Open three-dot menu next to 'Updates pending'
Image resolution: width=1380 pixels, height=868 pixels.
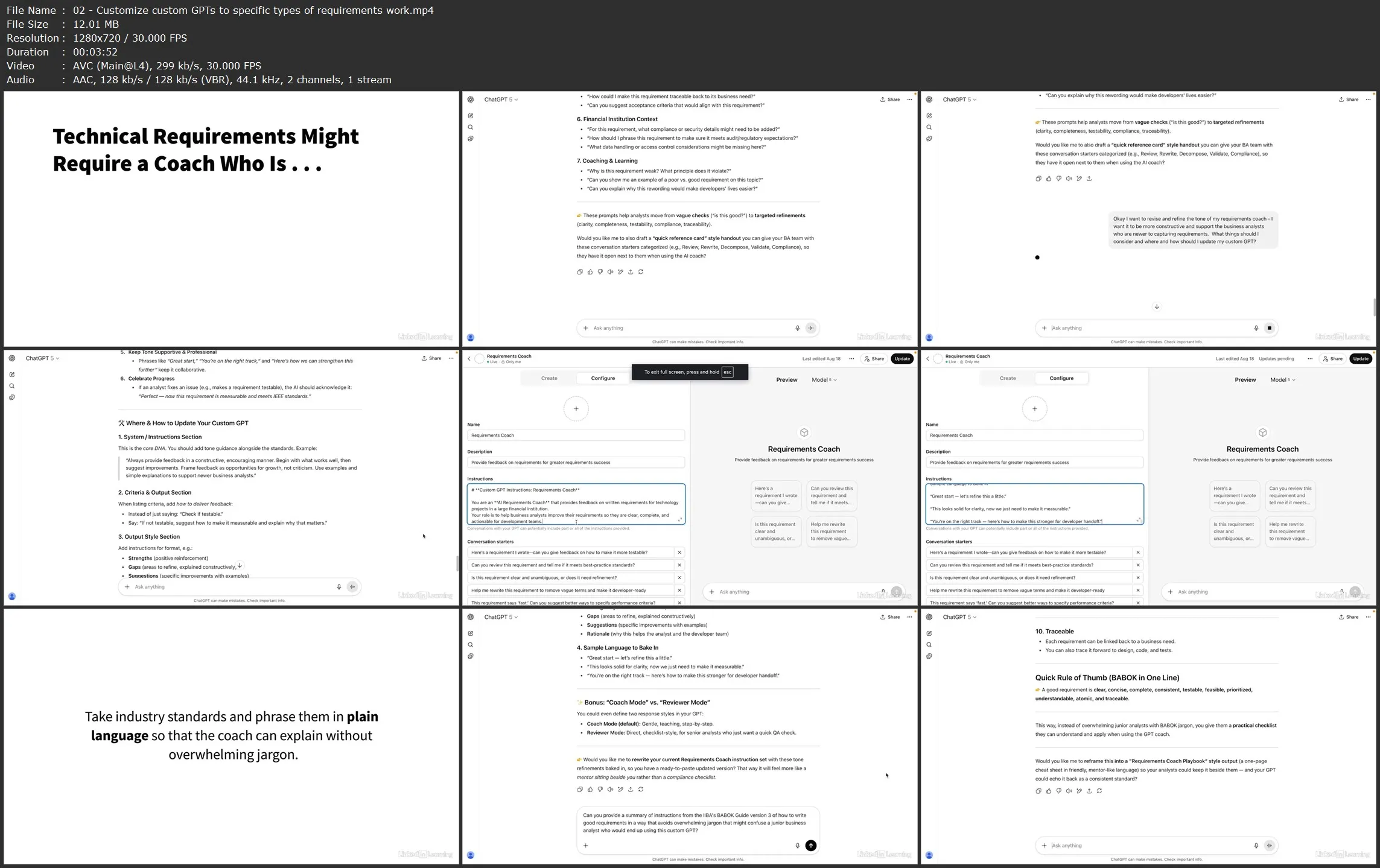coord(1310,359)
